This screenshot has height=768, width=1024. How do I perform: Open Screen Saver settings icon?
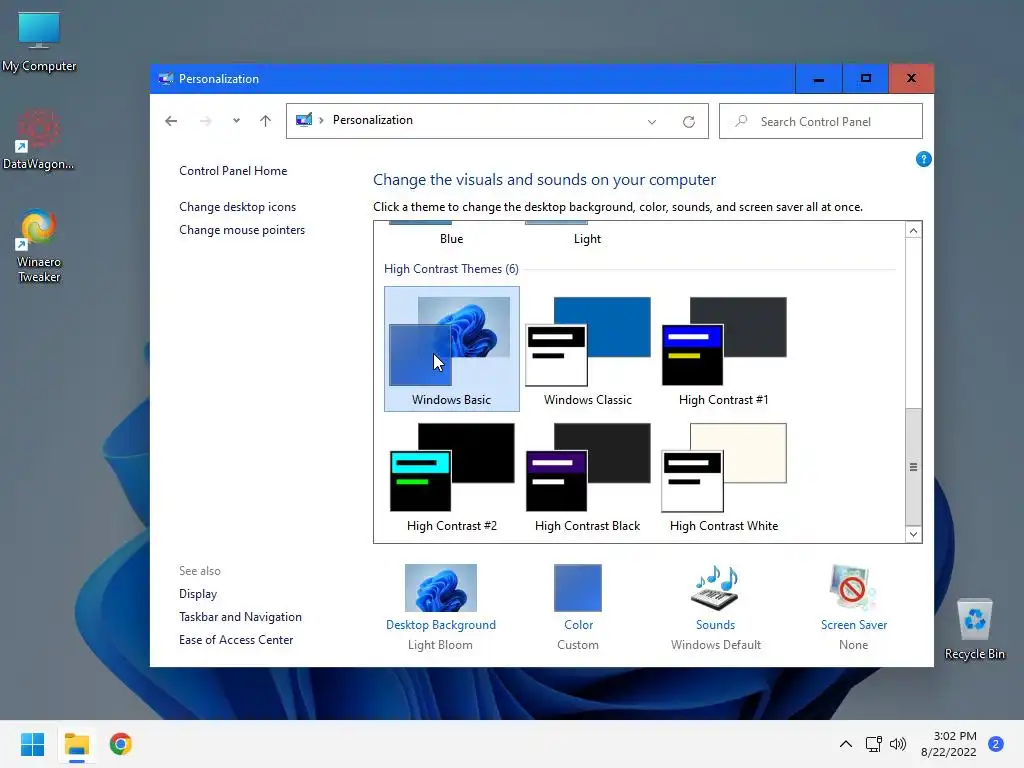click(x=853, y=588)
